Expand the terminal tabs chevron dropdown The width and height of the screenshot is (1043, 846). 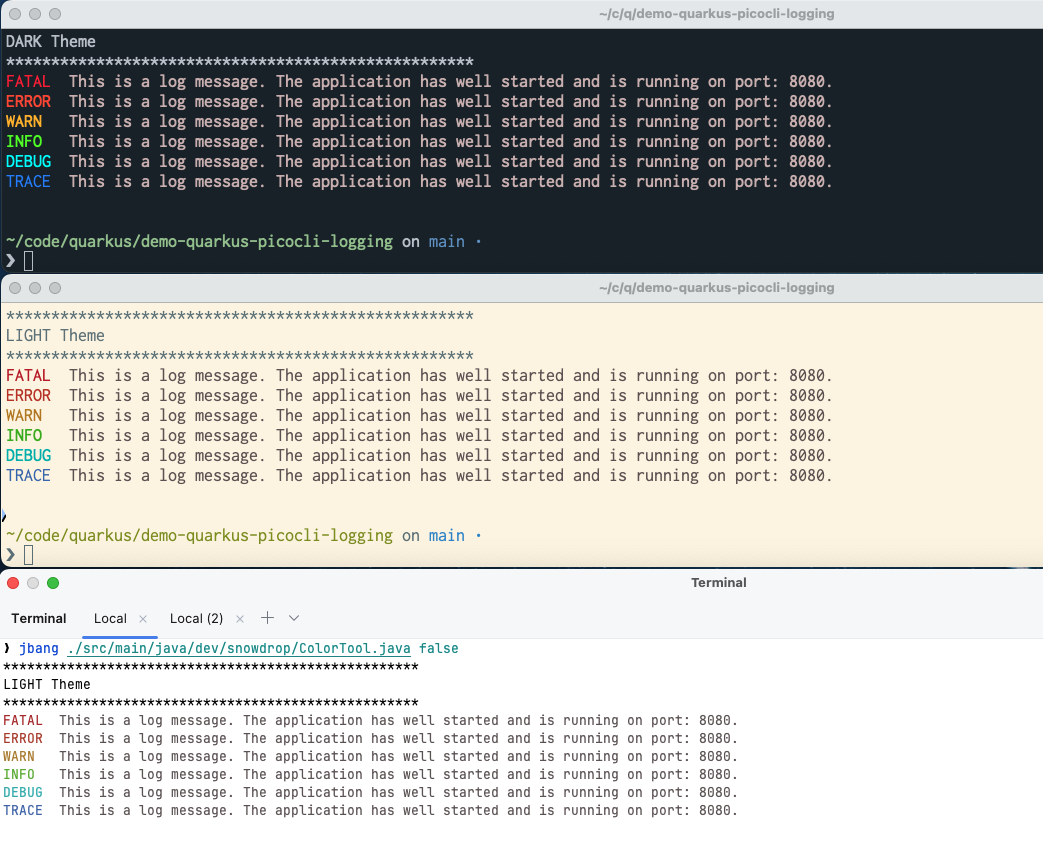coord(294,618)
